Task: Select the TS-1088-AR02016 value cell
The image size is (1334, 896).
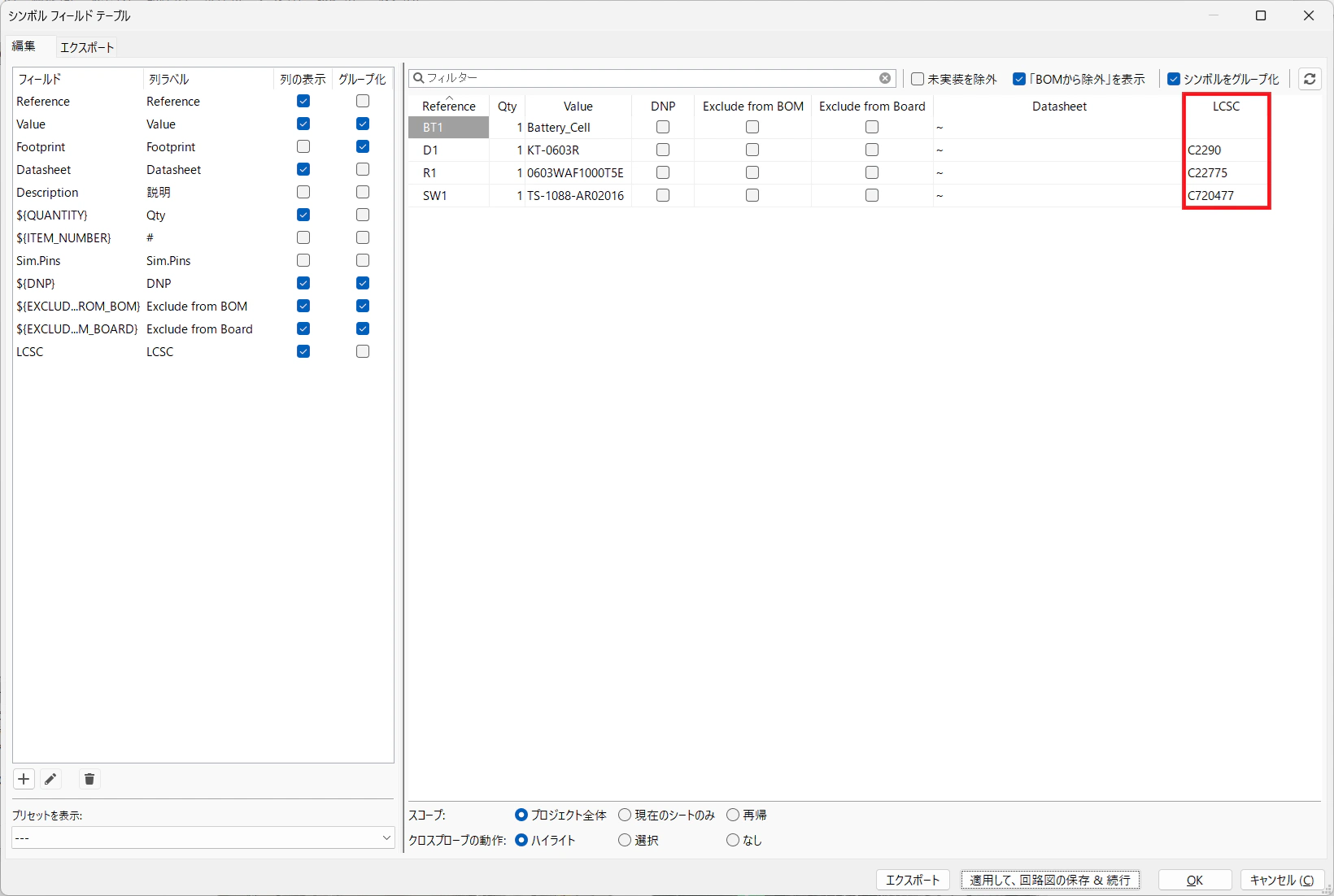Action: (x=578, y=195)
